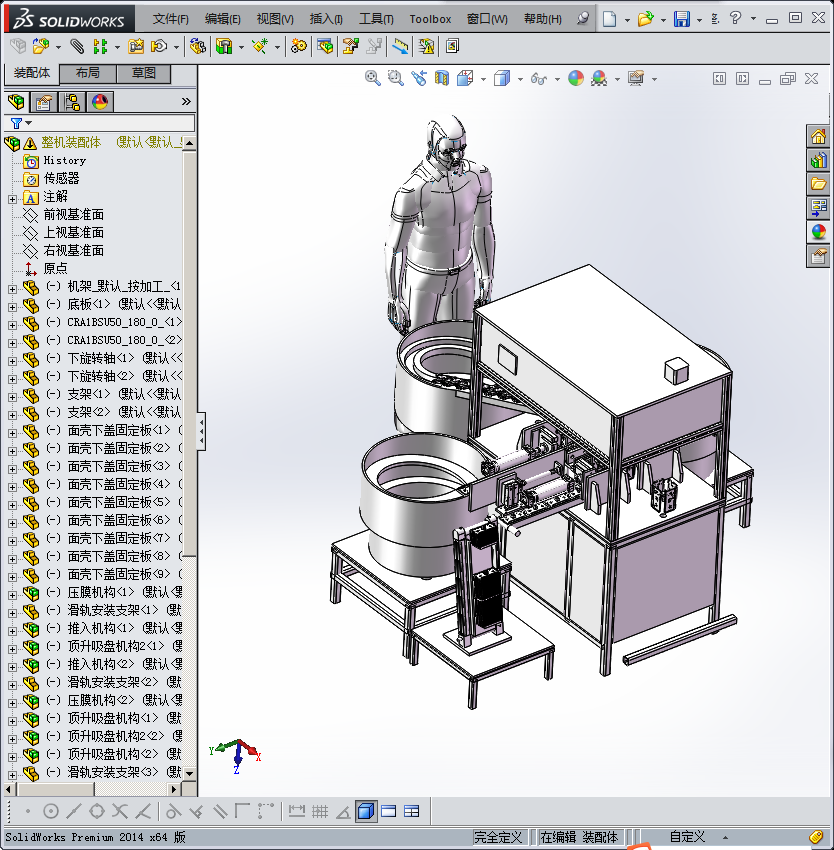Select the 前视基准面 plane in the tree
The height and width of the screenshot is (850, 834).
(73, 215)
